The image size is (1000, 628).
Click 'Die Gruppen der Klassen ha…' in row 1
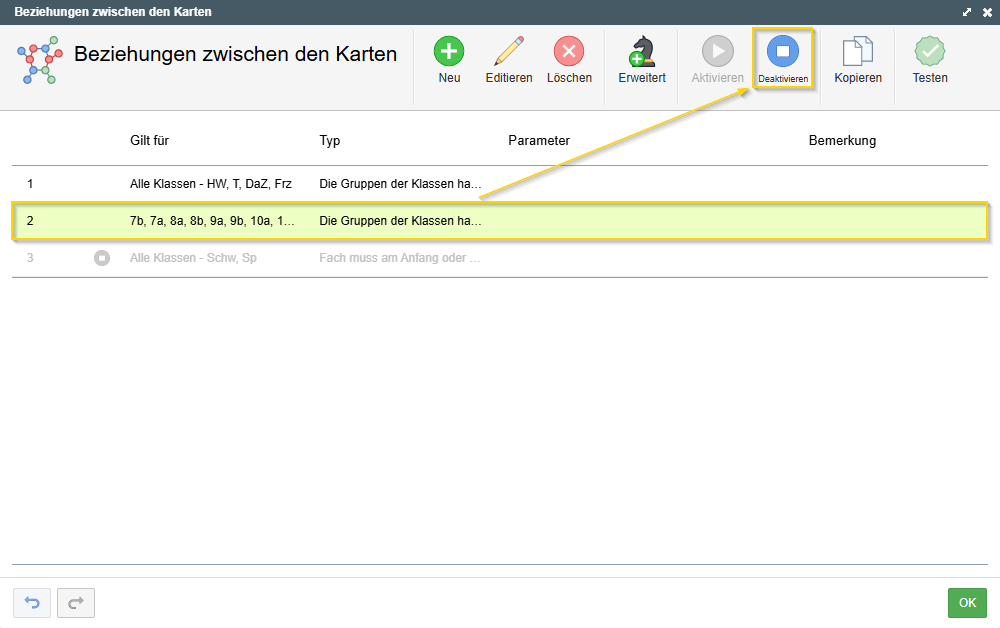click(400, 184)
